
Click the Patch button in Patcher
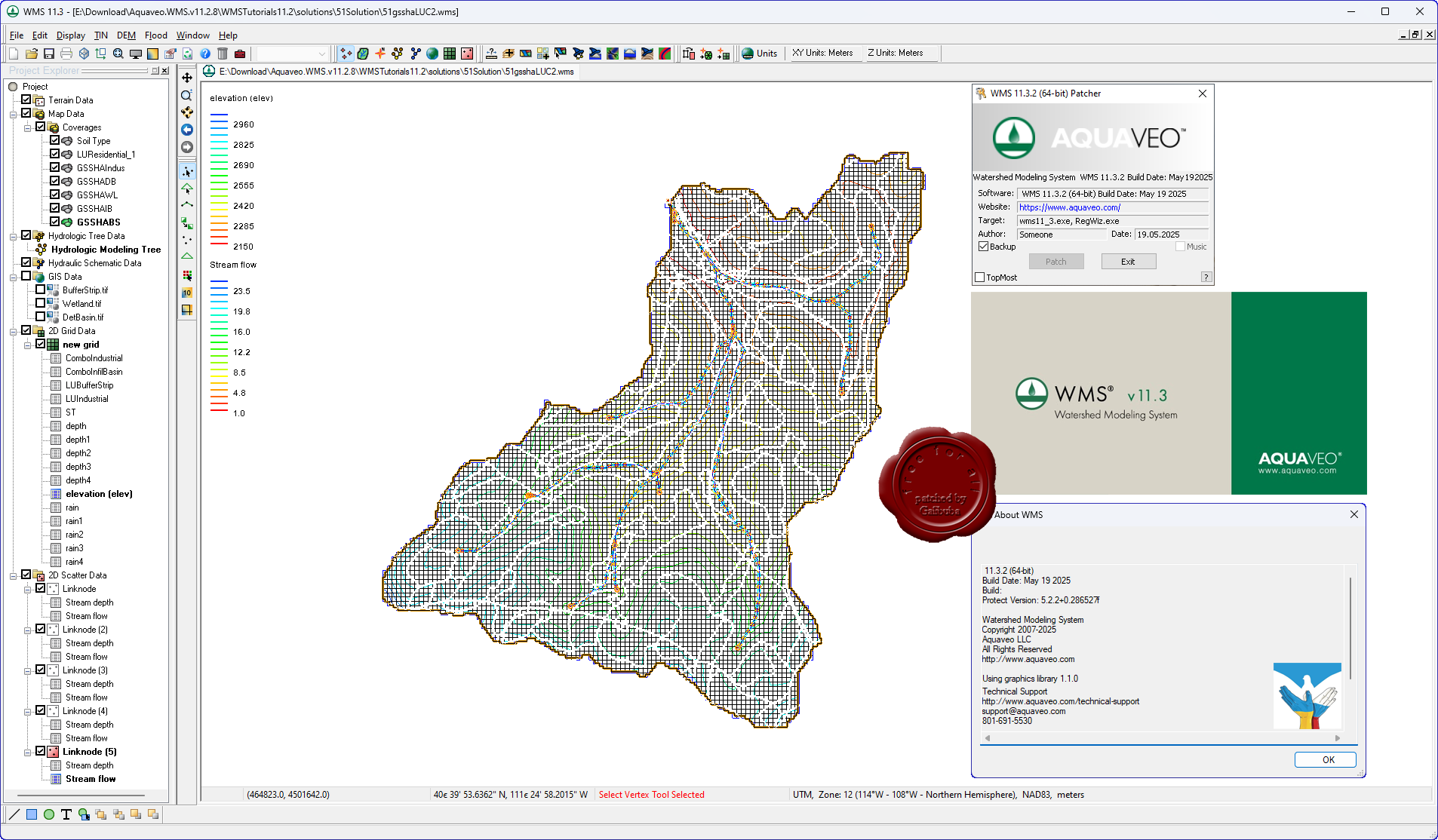[1056, 262]
